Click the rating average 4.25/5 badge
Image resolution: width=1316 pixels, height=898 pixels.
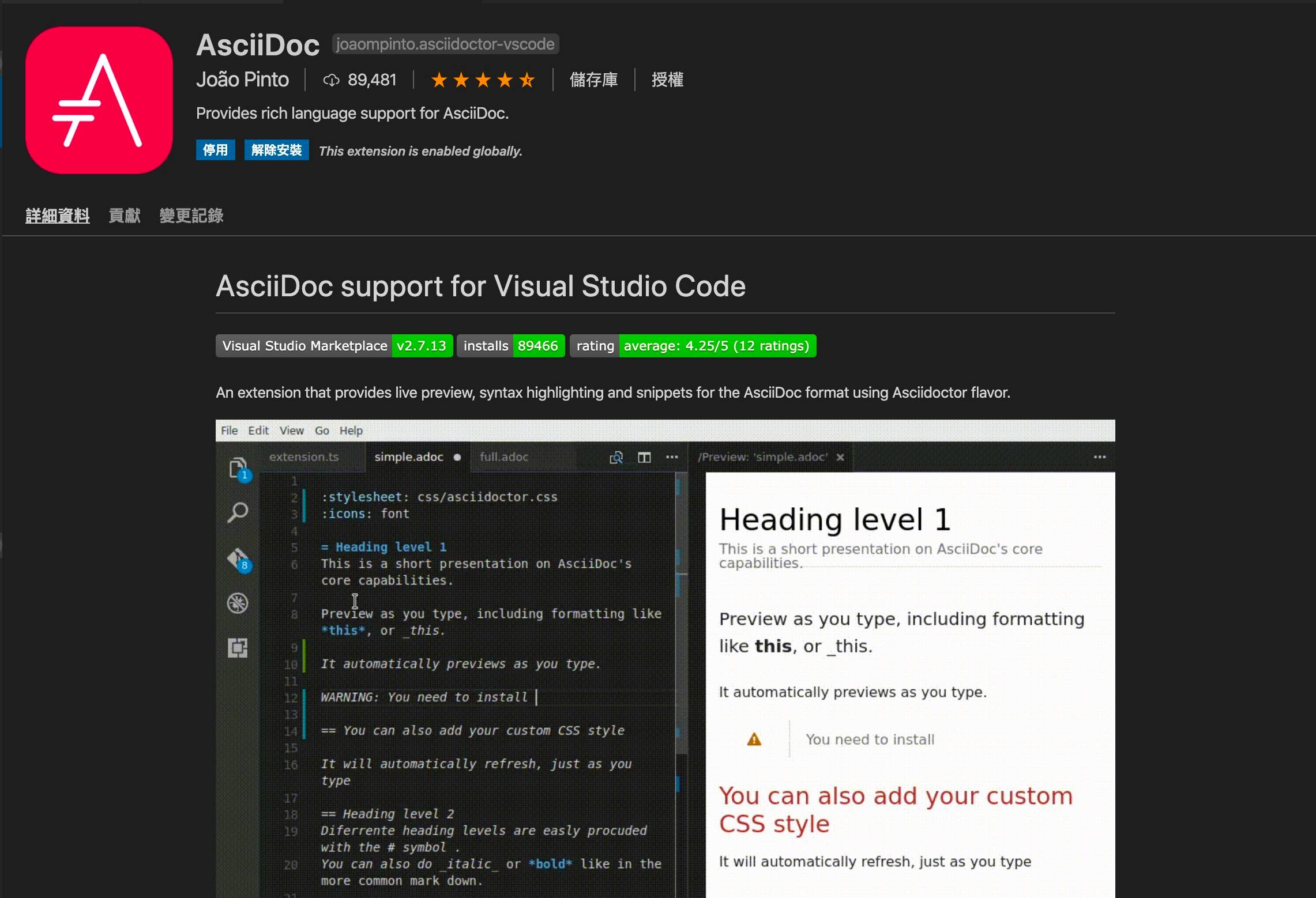(x=693, y=346)
